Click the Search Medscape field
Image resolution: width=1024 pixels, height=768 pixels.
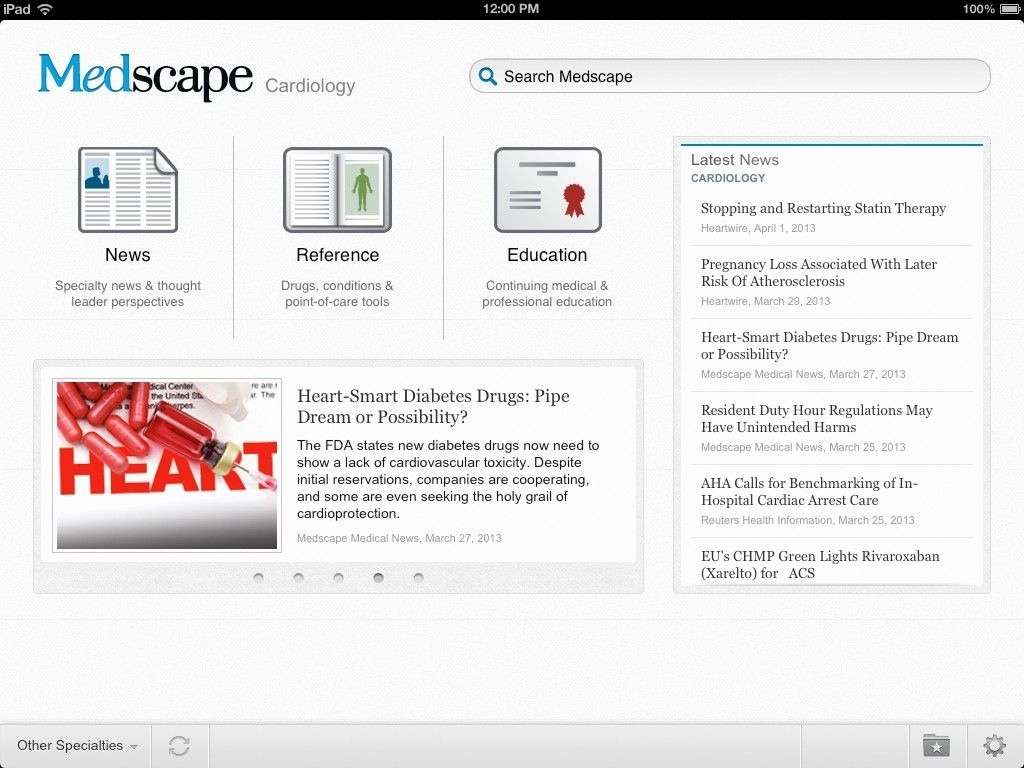click(729, 76)
